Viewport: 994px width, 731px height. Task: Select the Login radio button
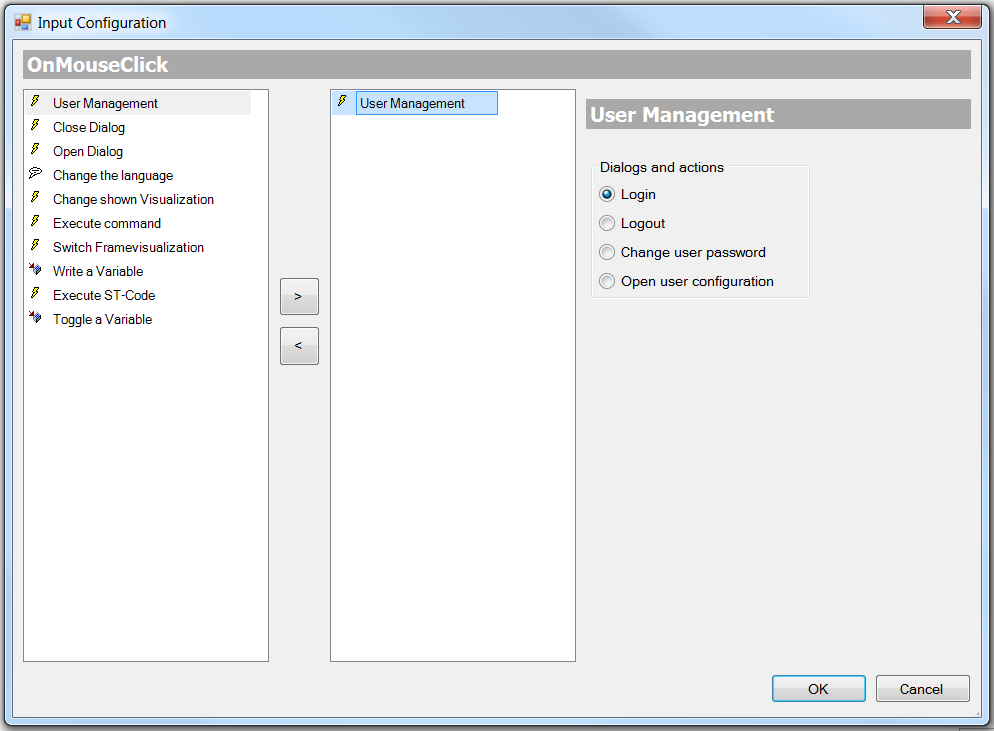607,194
